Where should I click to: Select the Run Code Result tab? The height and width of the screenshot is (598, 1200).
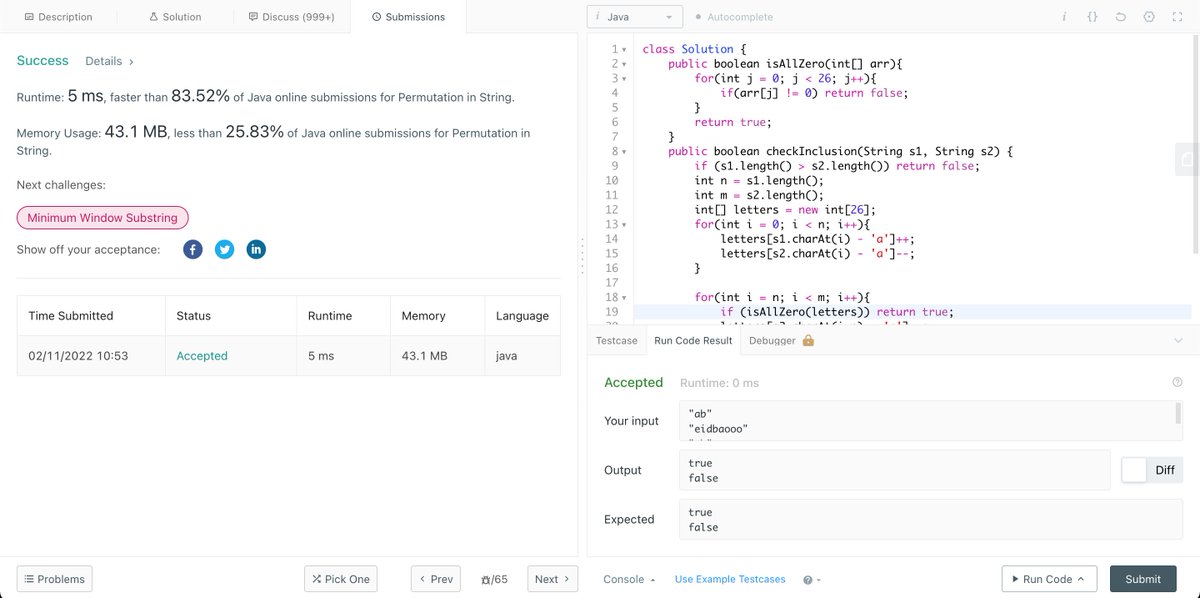coord(693,340)
